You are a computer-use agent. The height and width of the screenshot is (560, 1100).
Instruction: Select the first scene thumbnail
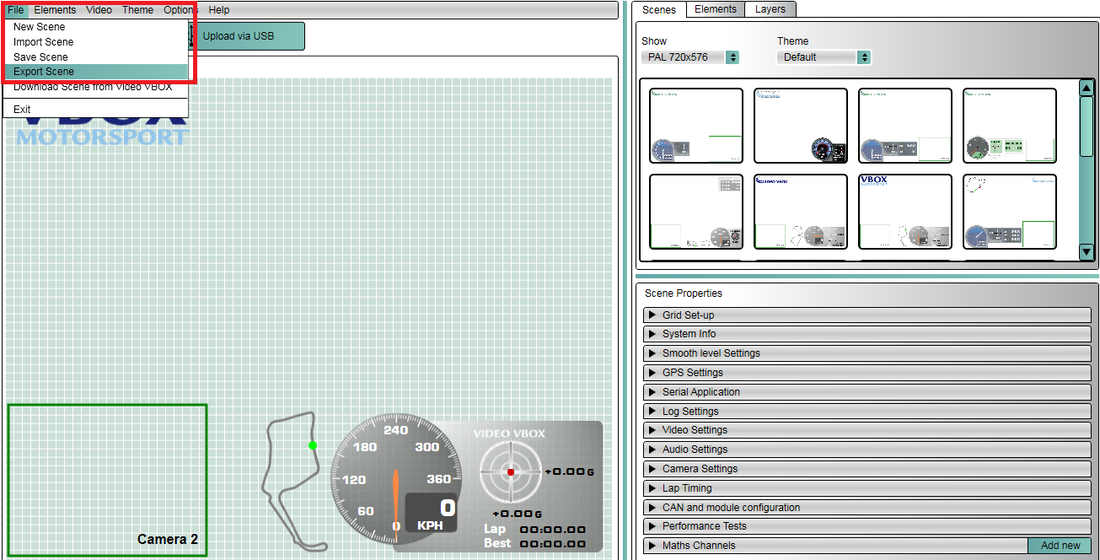pos(696,126)
